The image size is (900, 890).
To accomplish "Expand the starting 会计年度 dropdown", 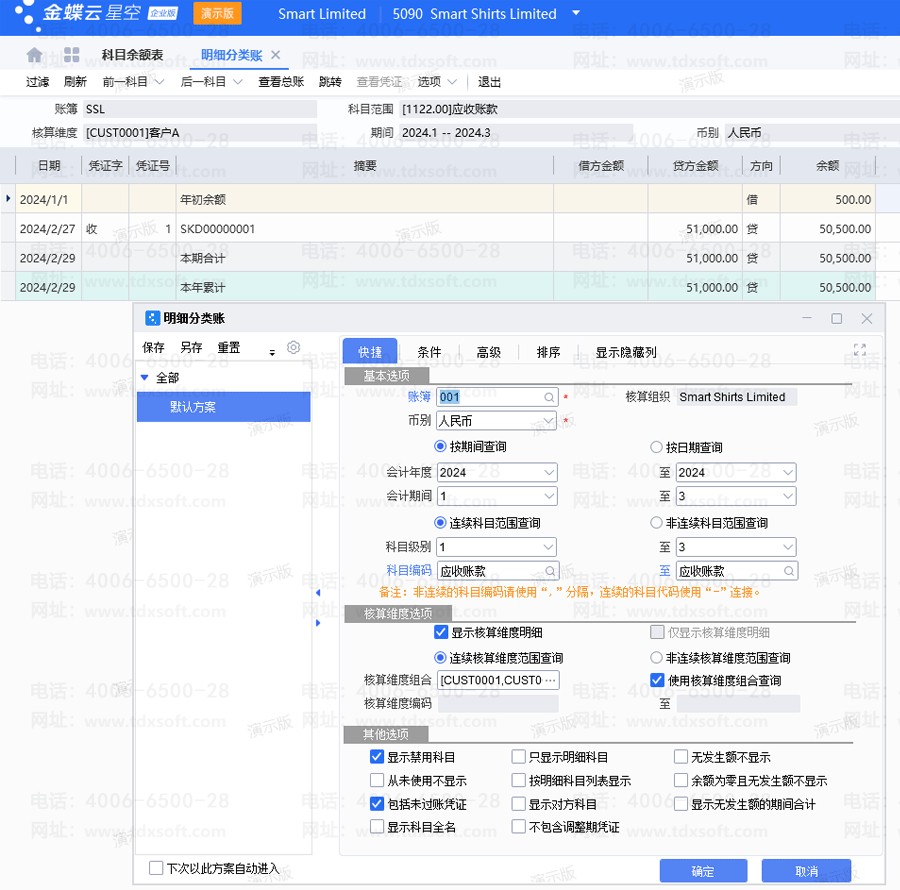I will coord(548,472).
